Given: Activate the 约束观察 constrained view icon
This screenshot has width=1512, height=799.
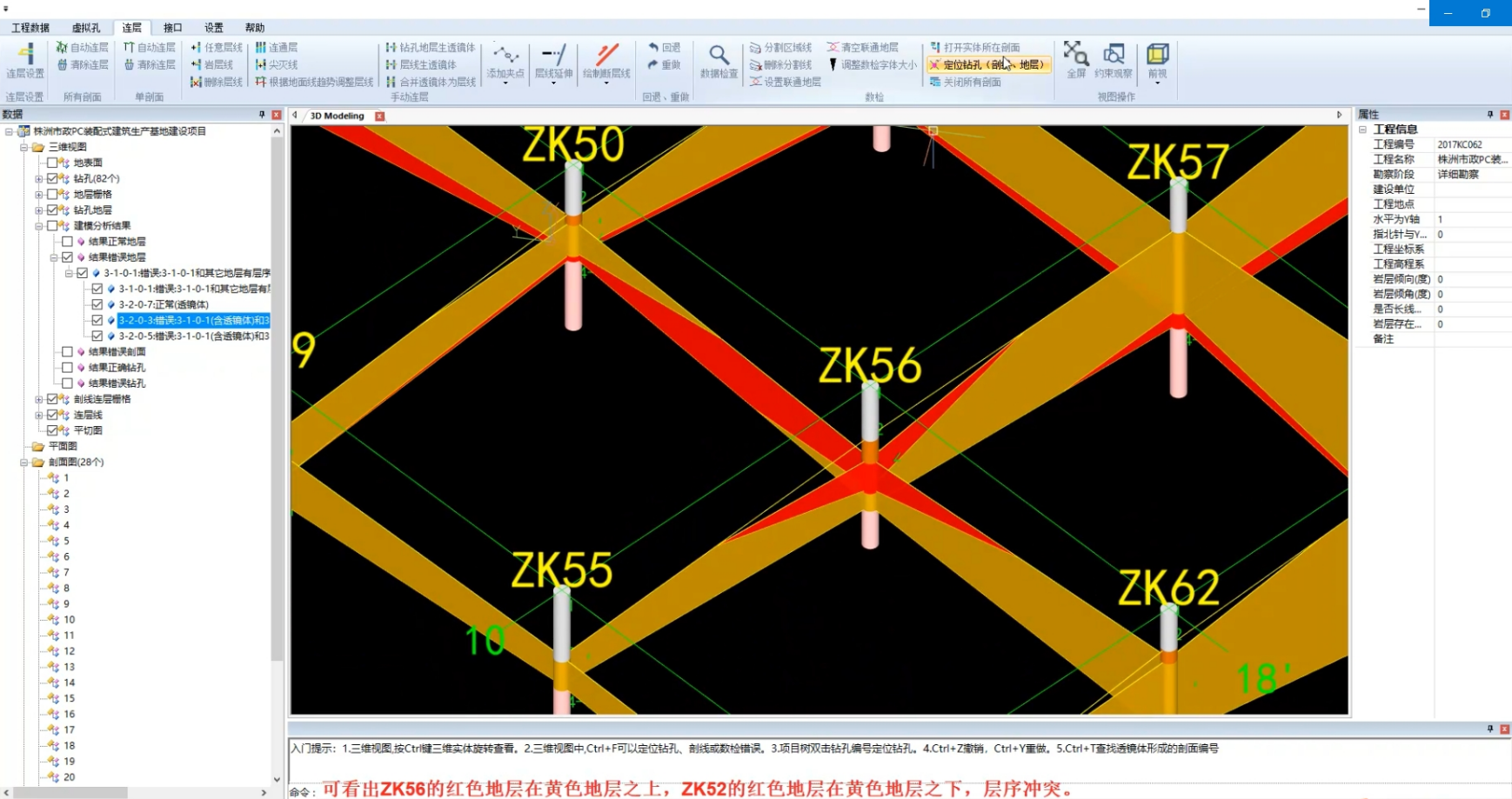Looking at the screenshot, I should click(1114, 59).
